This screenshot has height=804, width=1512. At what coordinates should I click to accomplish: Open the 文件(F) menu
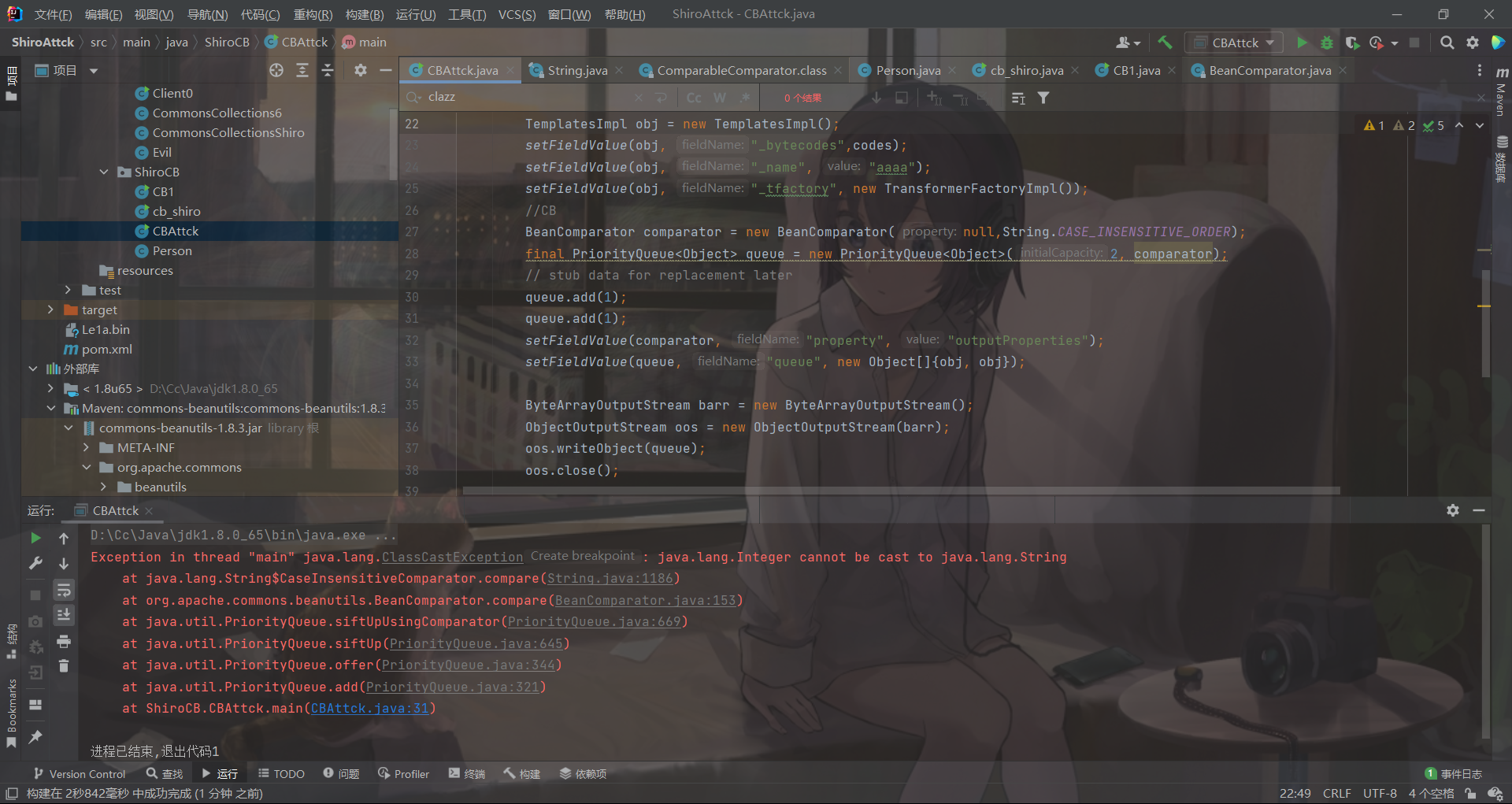[x=53, y=13]
